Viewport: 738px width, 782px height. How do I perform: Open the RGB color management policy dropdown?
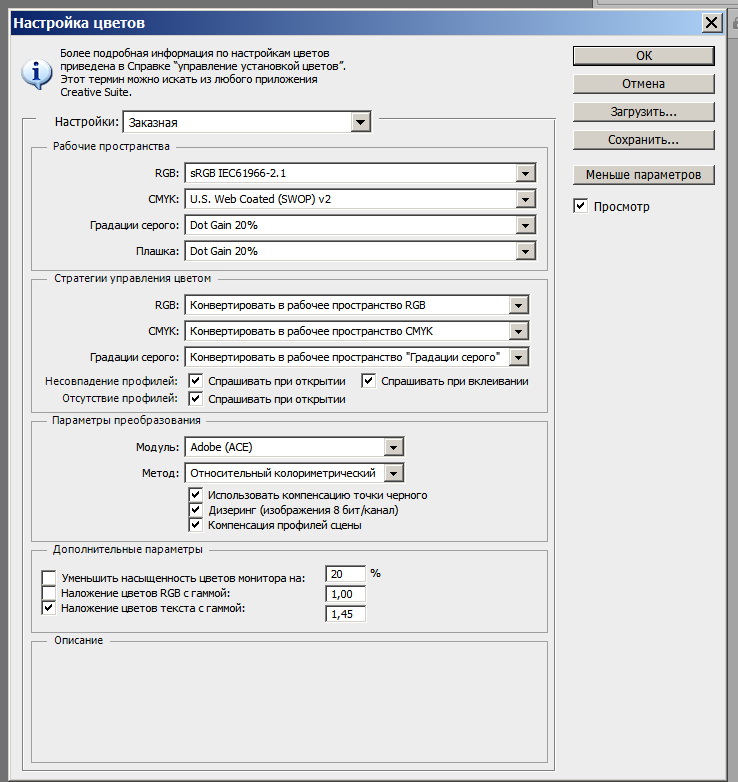point(357,305)
